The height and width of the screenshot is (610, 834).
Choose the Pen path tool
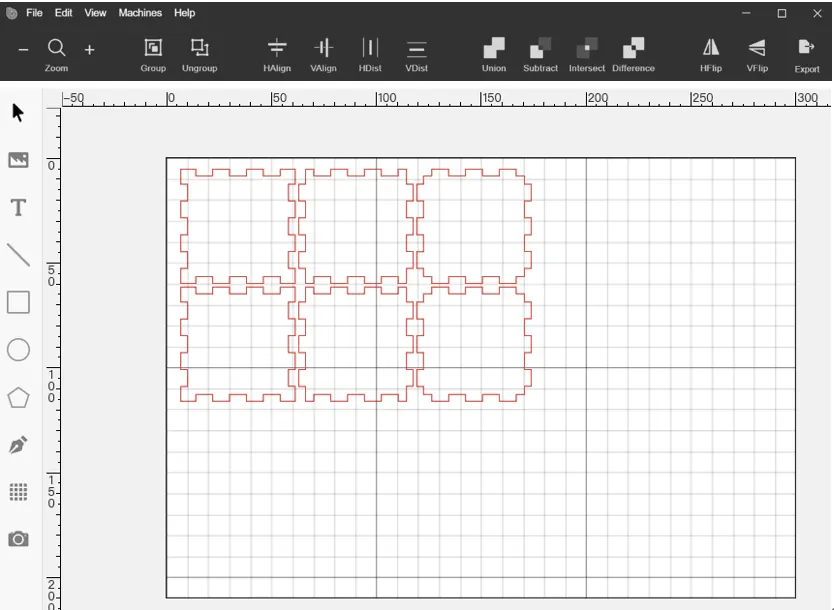pos(18,445)
